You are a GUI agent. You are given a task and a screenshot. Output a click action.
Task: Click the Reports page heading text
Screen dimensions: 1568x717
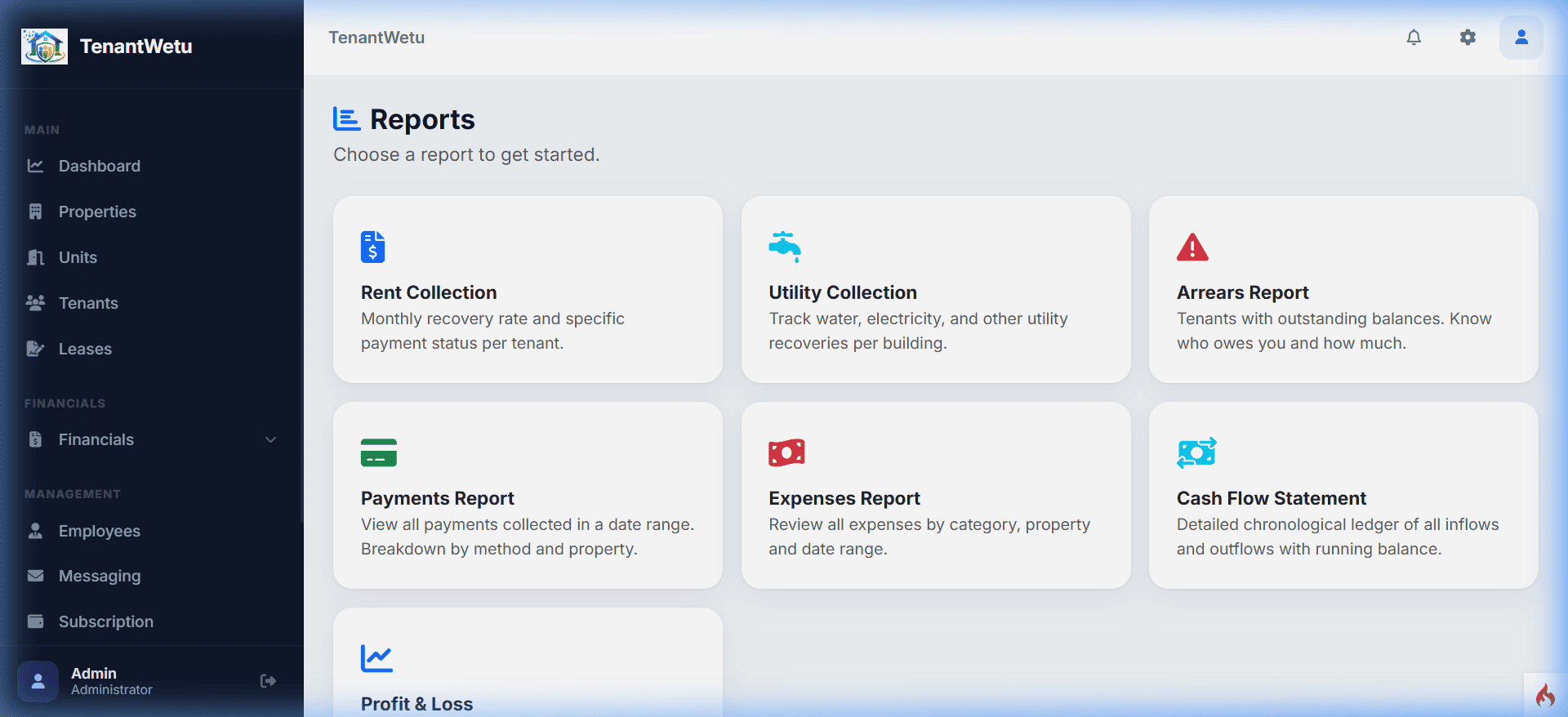422,119
